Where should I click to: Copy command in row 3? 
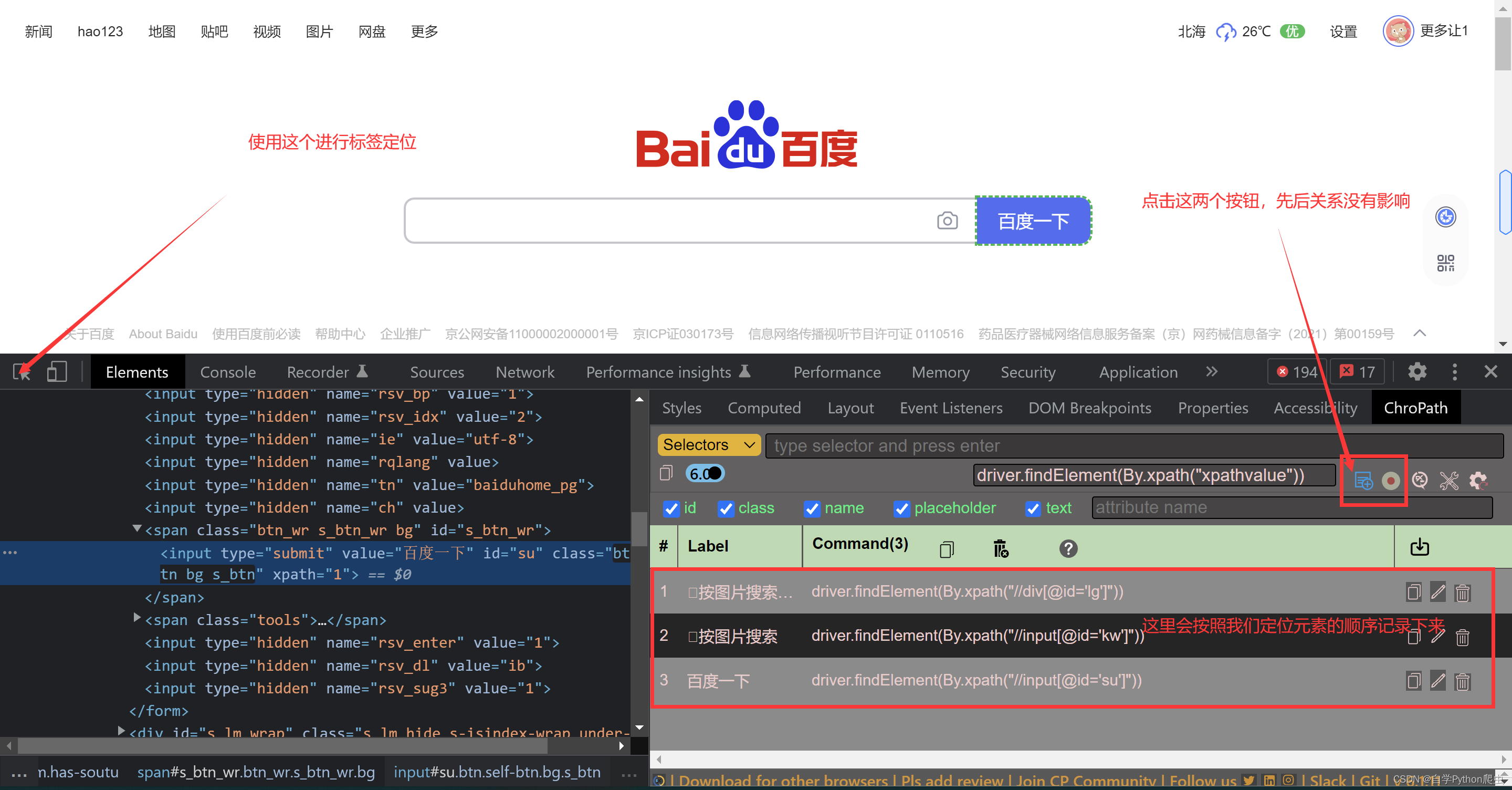point(1413,681)
